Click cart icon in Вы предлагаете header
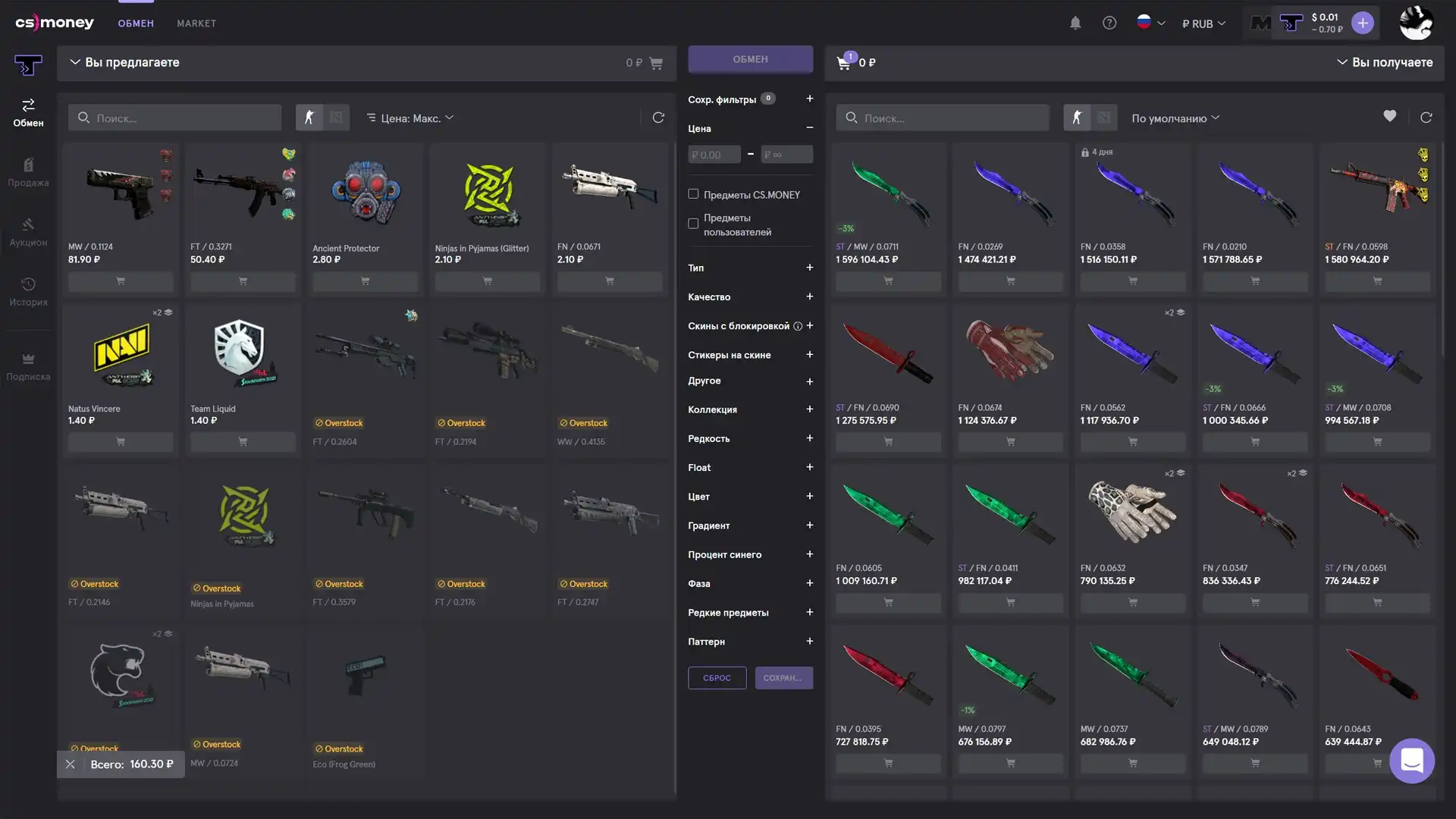 tap(656, 63)
